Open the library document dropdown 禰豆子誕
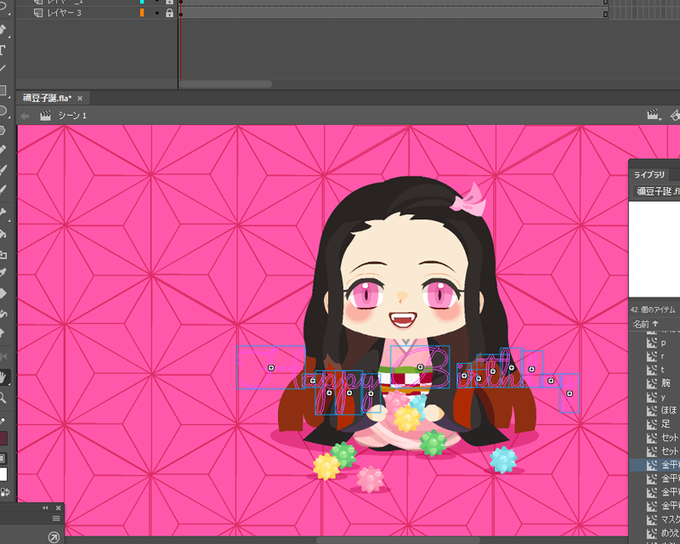 point(656,191)
